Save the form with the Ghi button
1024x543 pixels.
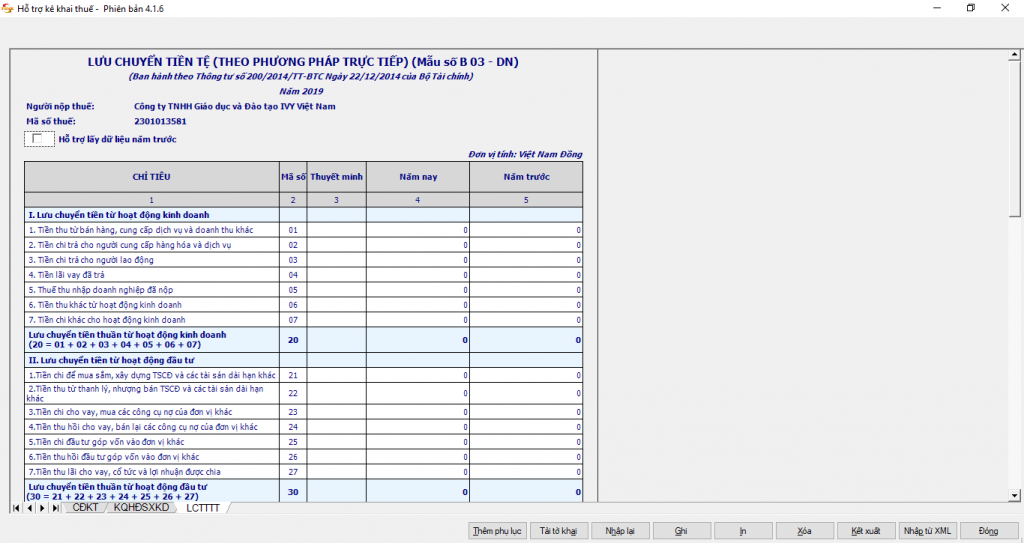point(681,530)
